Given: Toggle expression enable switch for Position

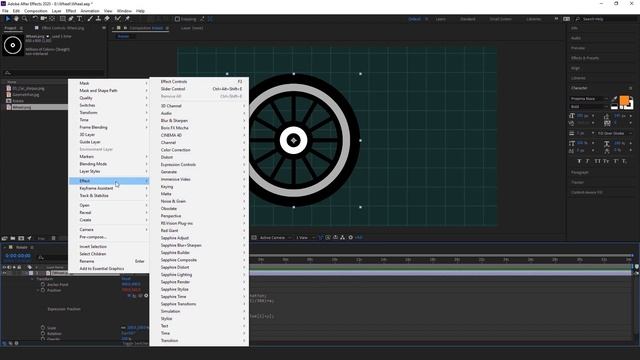Looking at the screenshot, I should click(x=129, y=296).
